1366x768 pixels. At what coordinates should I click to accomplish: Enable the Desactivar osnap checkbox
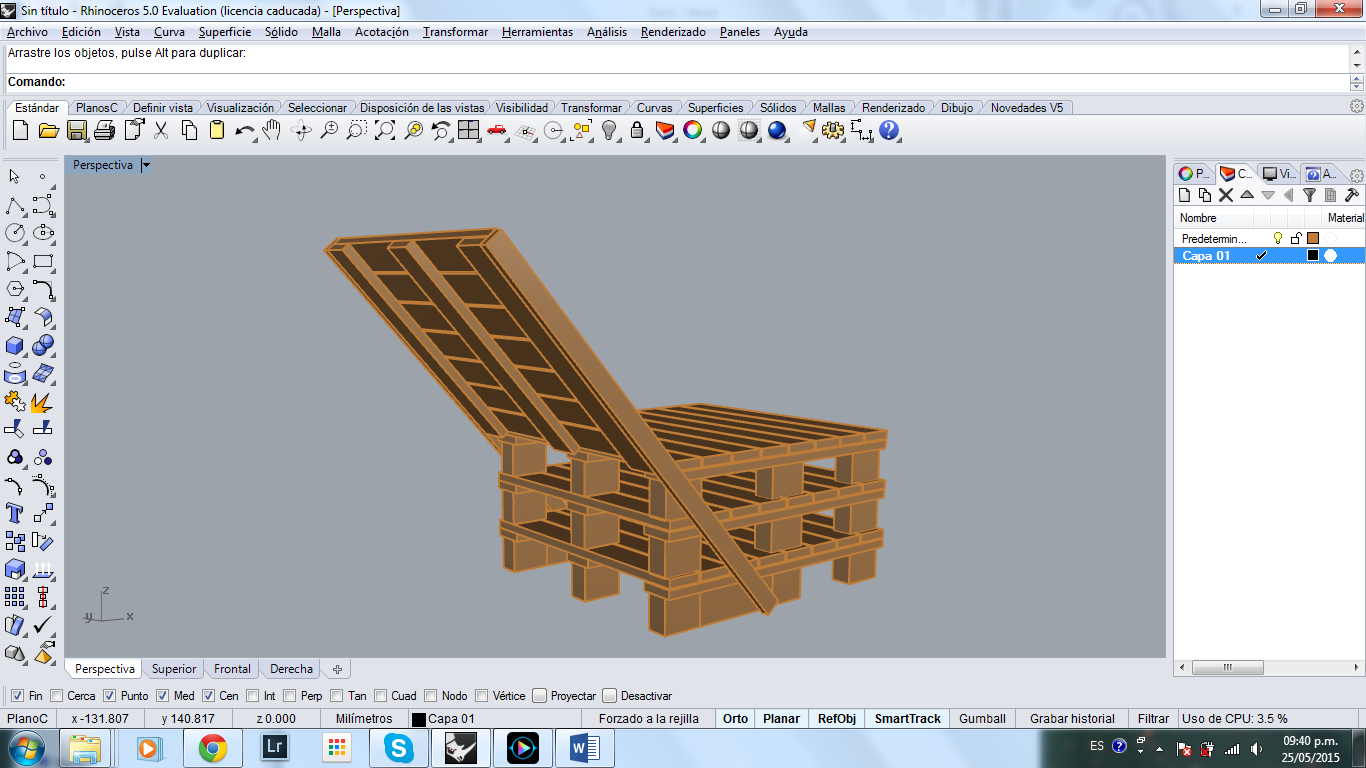tap(610, 696)
